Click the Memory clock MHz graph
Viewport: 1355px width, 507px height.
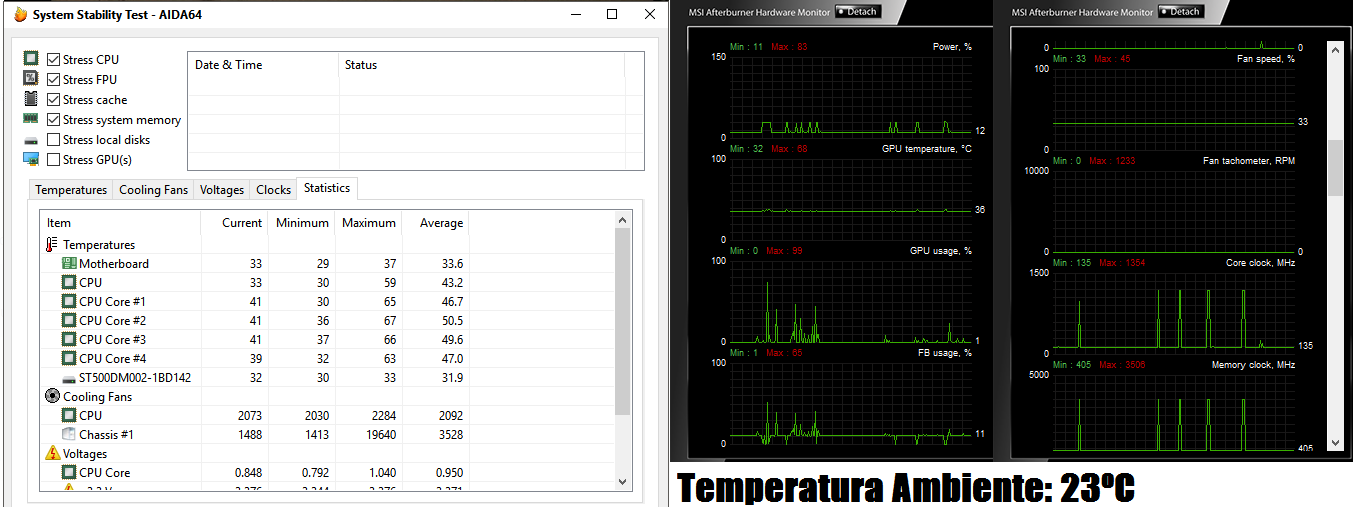point(1175,413)
